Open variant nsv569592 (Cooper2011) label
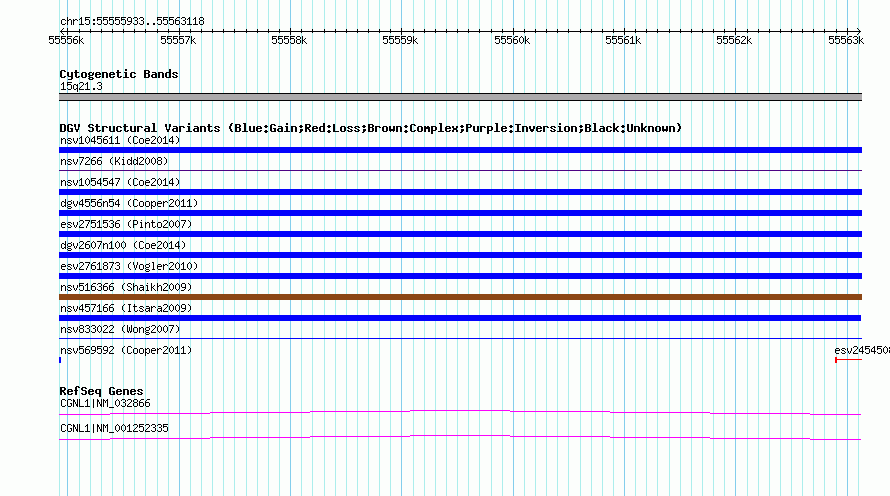This screenshot has width=890, height=496. click(x=126, y=350)
